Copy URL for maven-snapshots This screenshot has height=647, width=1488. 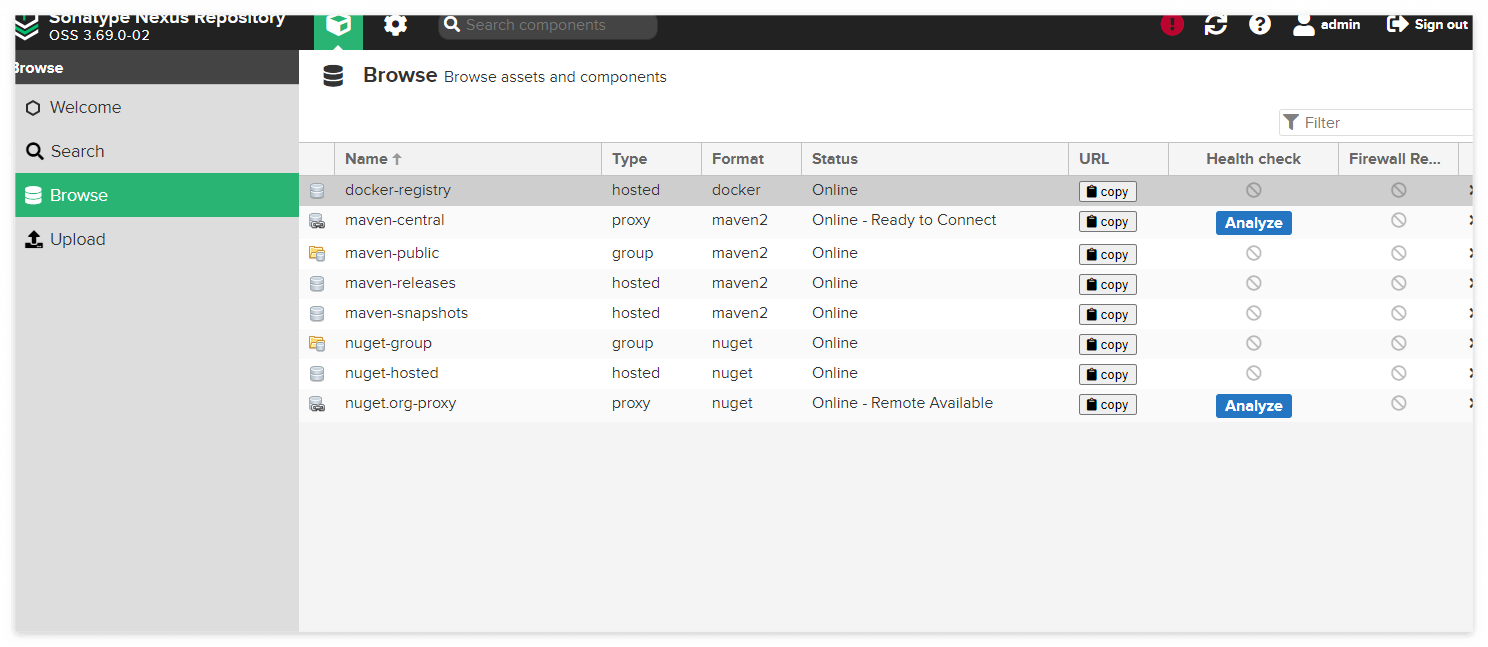1108,315
